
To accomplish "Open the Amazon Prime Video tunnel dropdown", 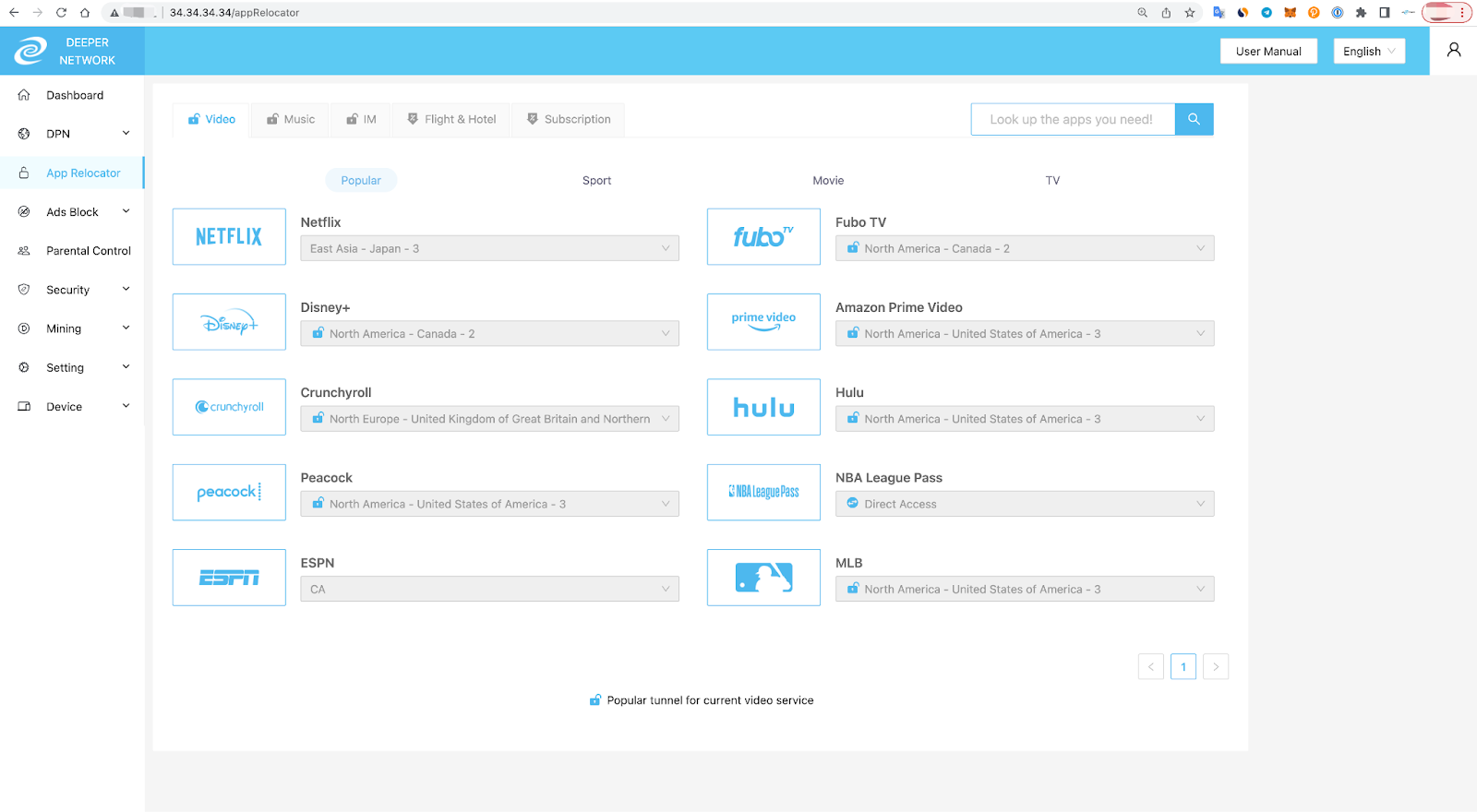I will point(1025,334).
